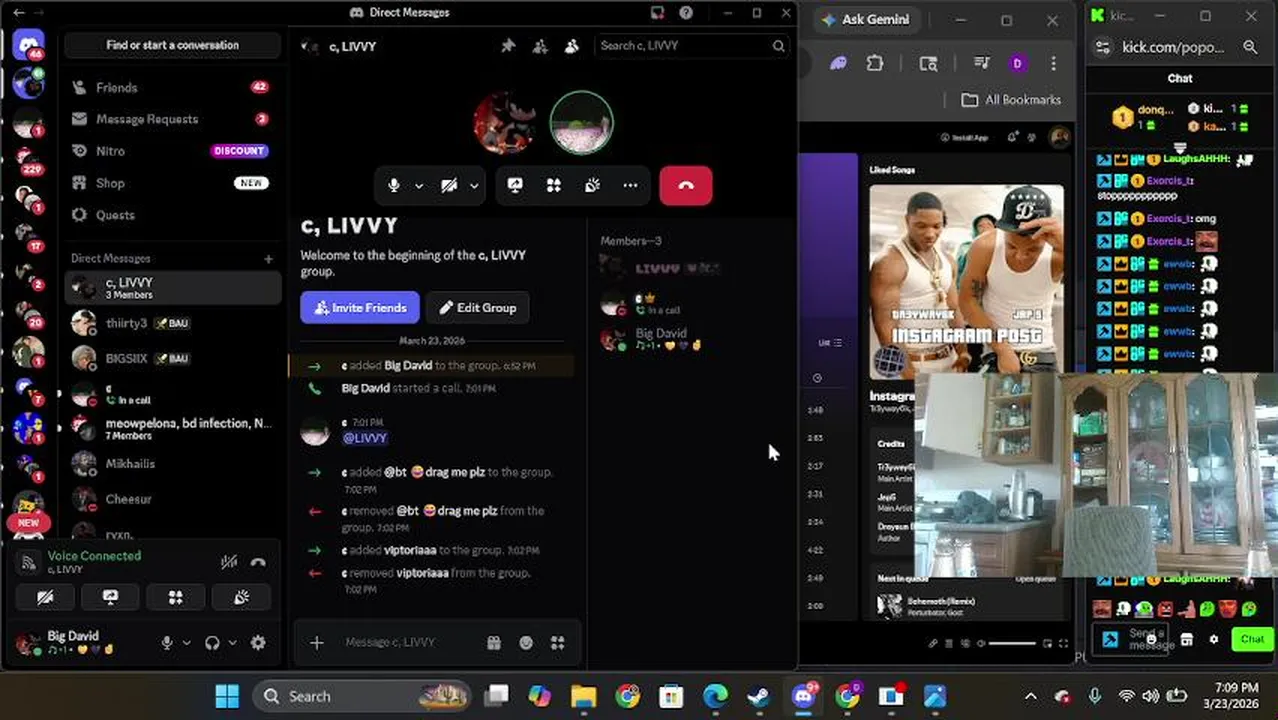Open apps launcher in message box
1278x720 pixels.
coord(558,643)
